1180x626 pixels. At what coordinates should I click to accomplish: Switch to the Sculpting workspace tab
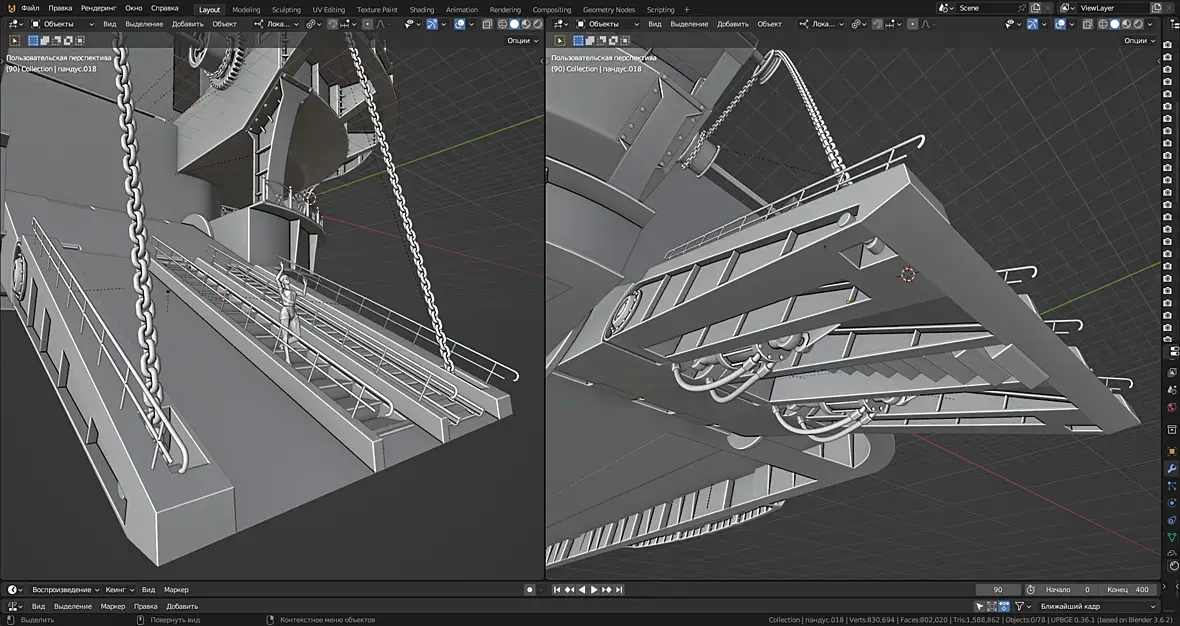click(x=286, y=9)
